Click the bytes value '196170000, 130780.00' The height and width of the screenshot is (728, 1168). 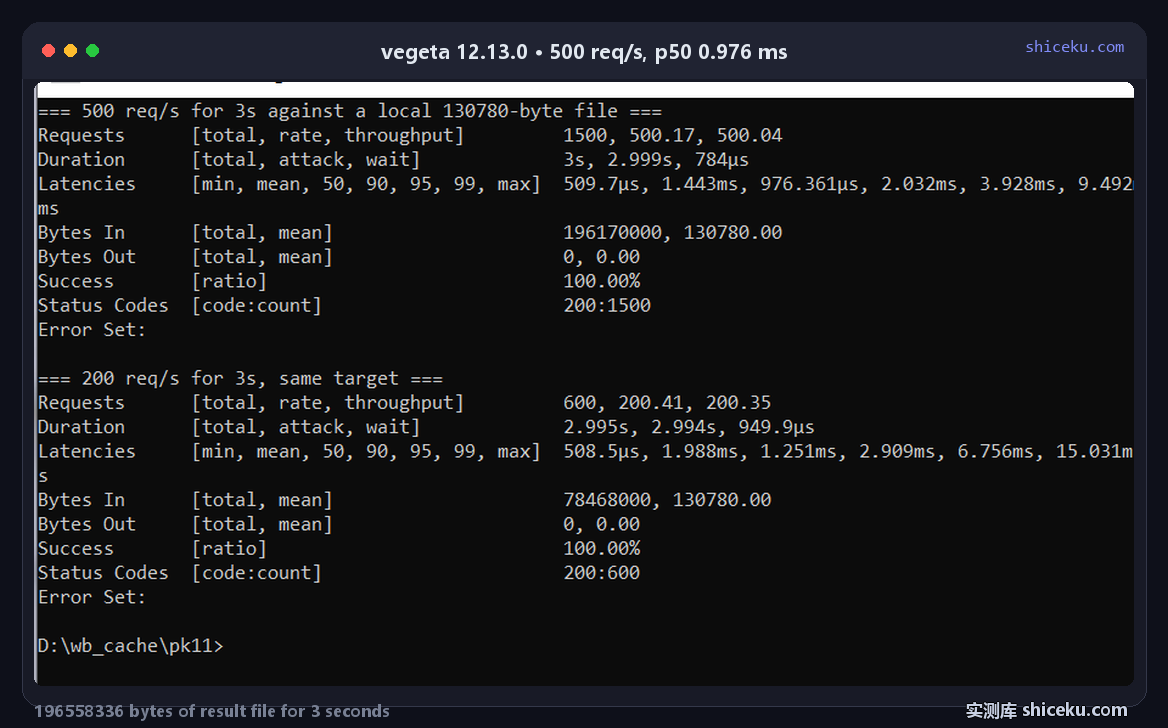pyautogui.click(x=673, y=232)
